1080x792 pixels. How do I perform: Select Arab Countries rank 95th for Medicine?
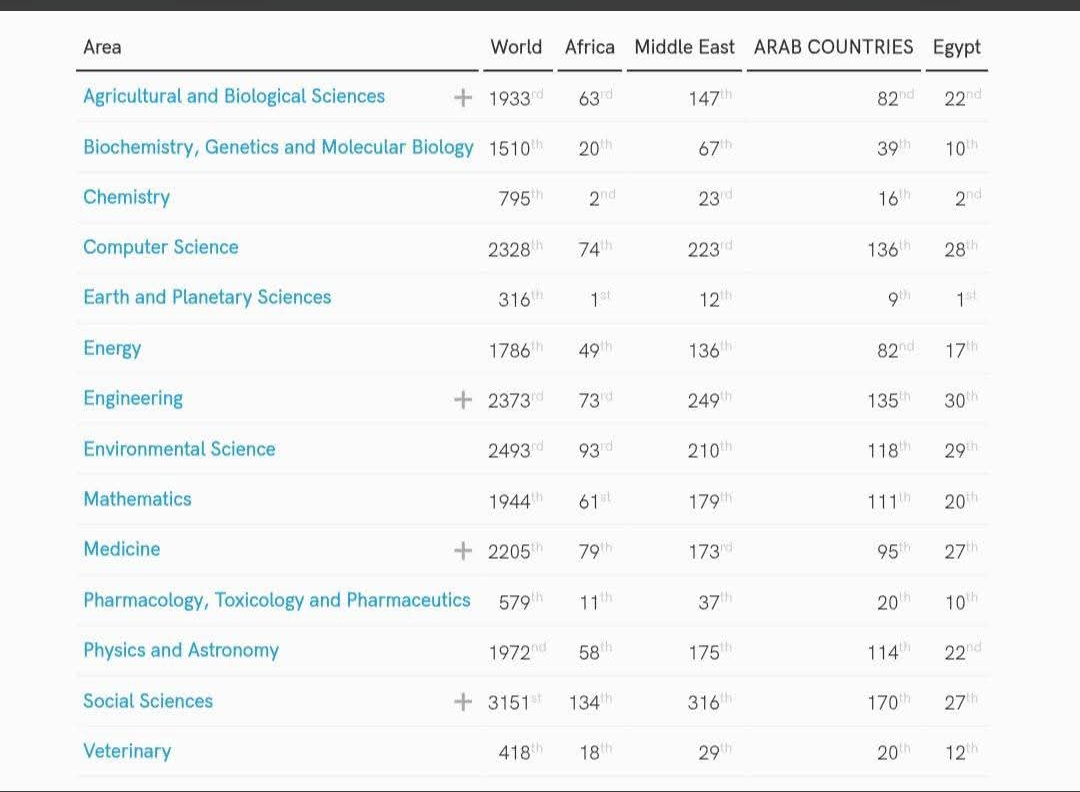(894, 551)
